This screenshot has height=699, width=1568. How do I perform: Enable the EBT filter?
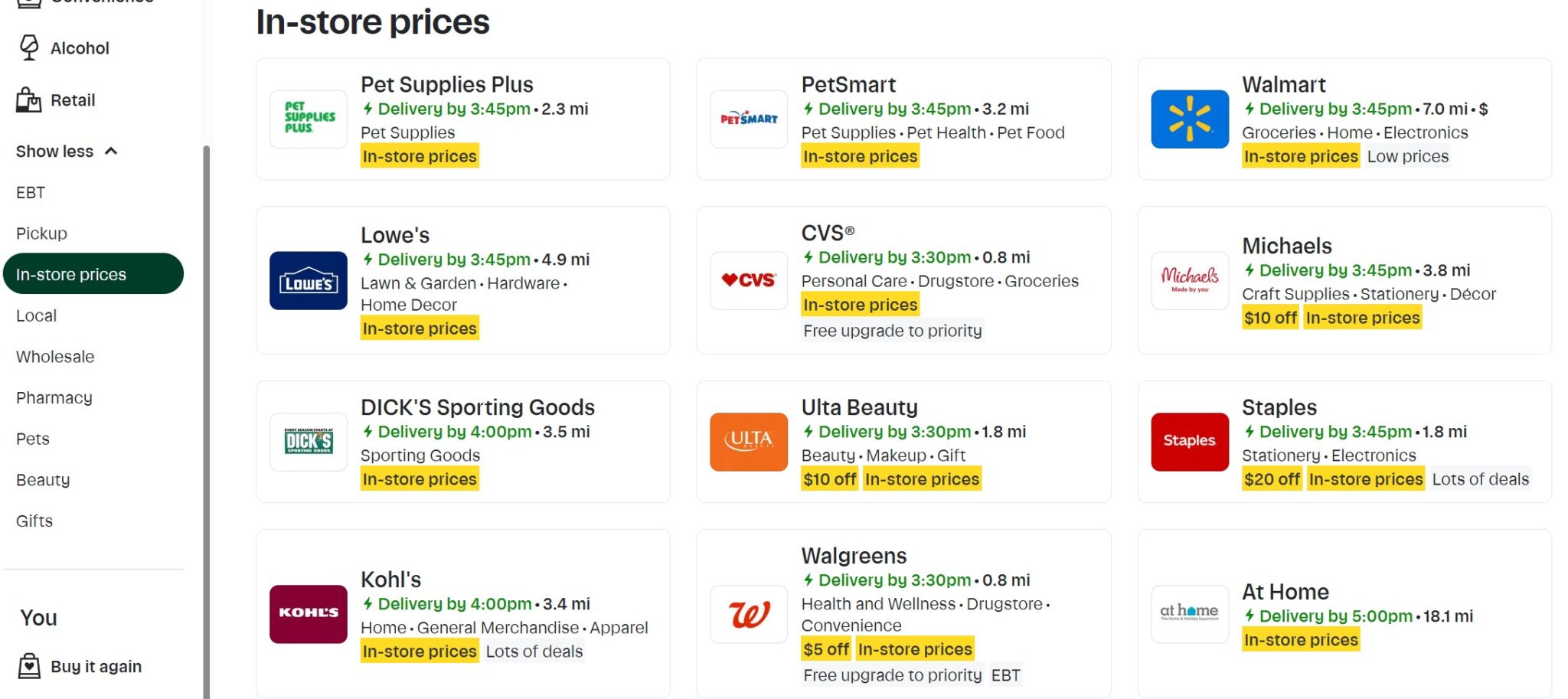pos(31,192)
